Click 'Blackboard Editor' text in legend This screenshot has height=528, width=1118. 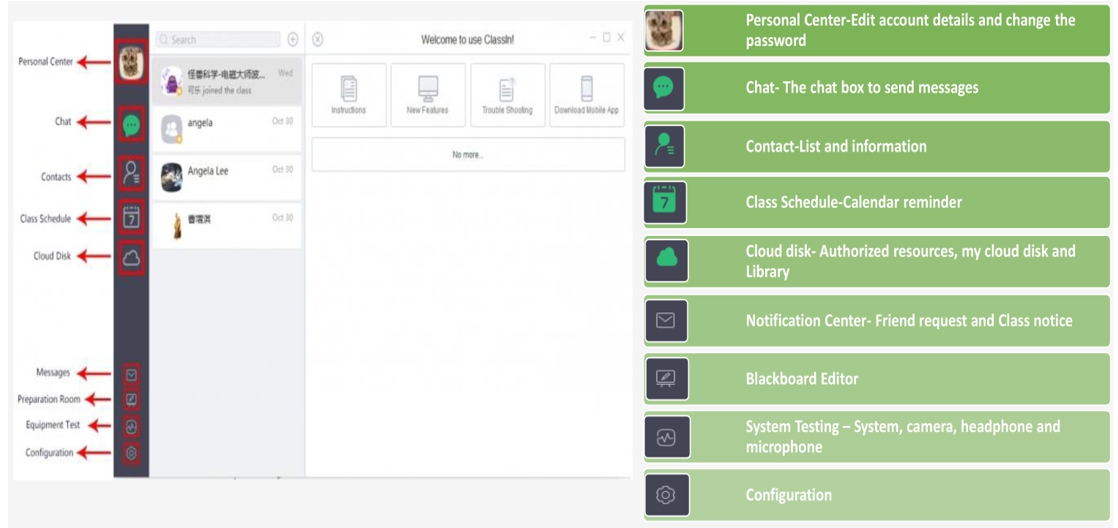click(802, 379)
